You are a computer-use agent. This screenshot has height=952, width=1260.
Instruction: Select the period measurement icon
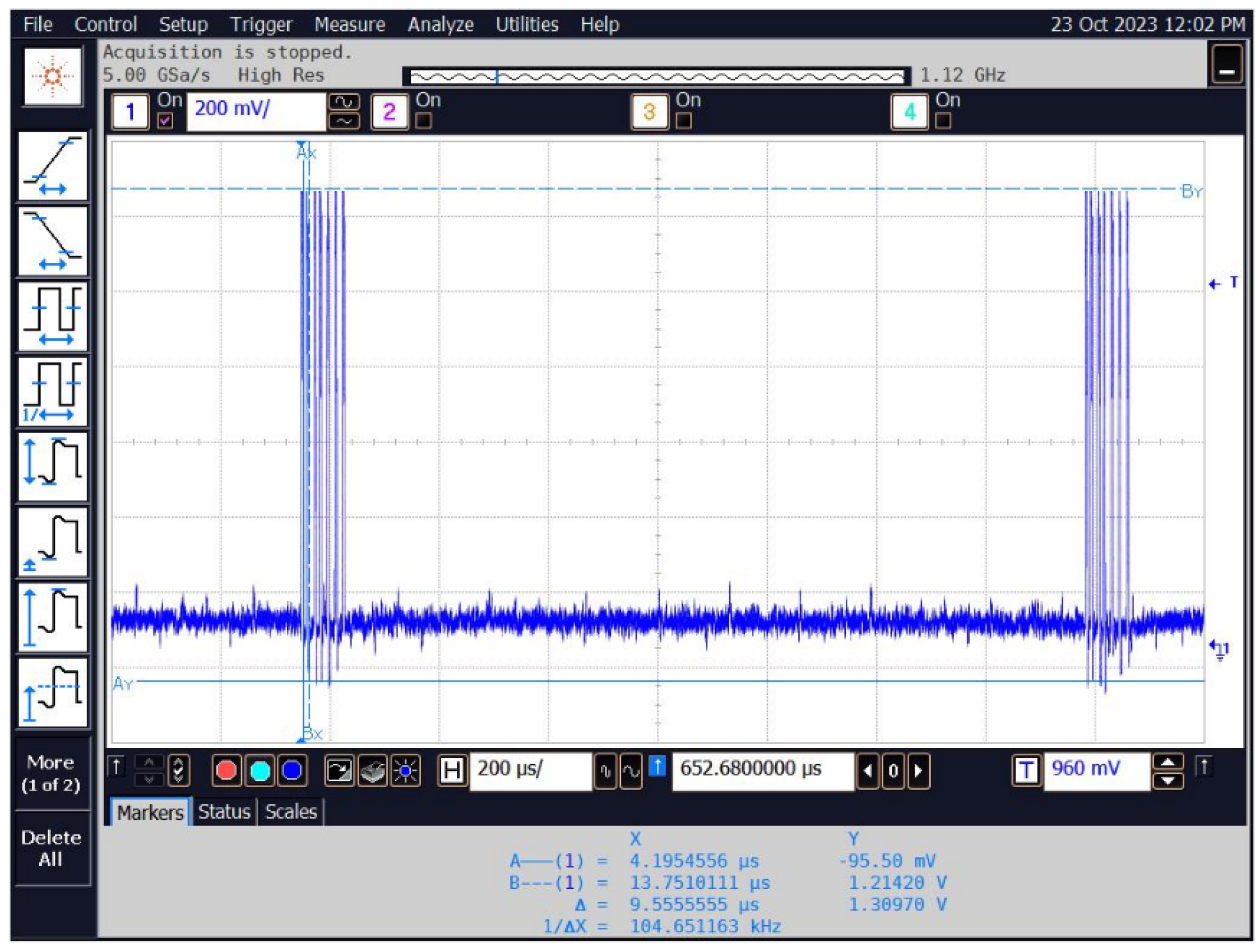(53, 316)
